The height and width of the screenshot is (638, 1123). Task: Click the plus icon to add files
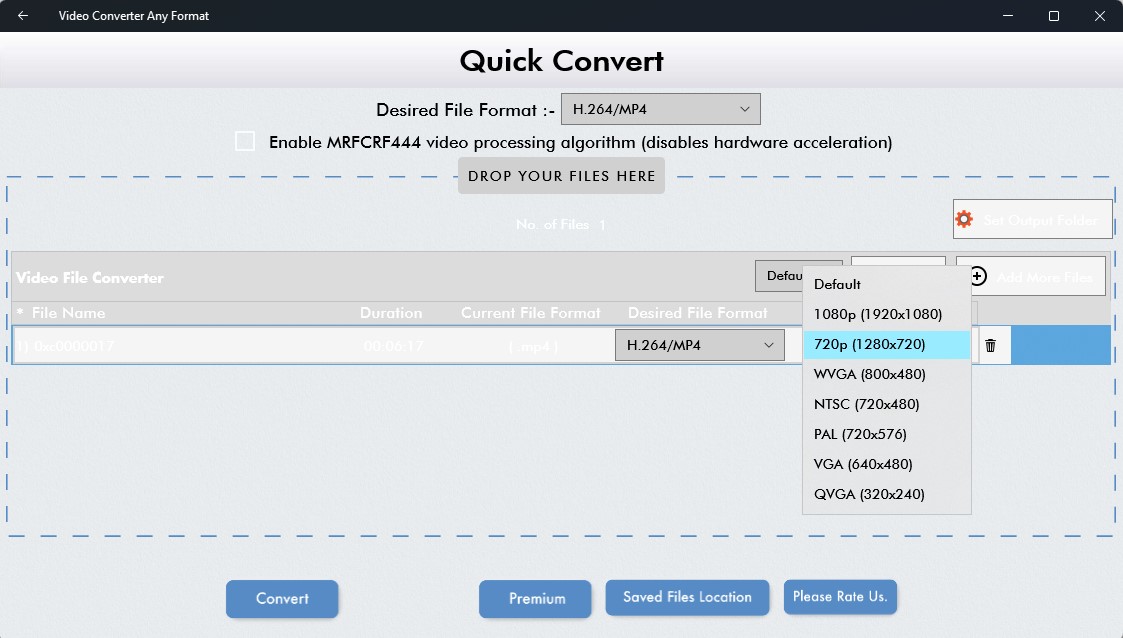(978, 276)
